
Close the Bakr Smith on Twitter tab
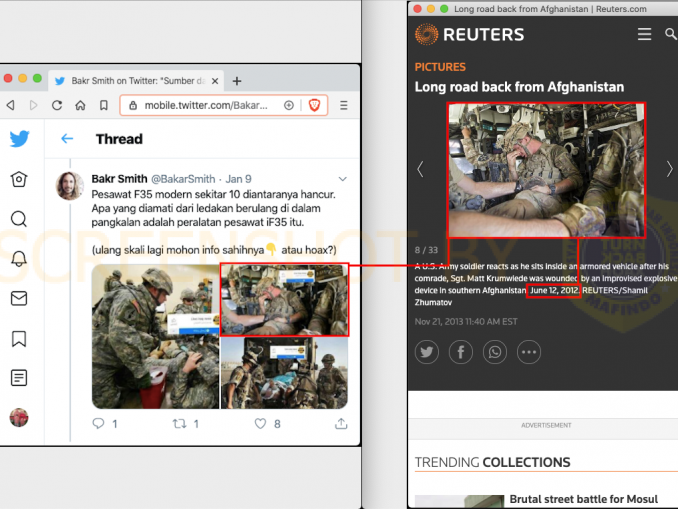point(215,81)
